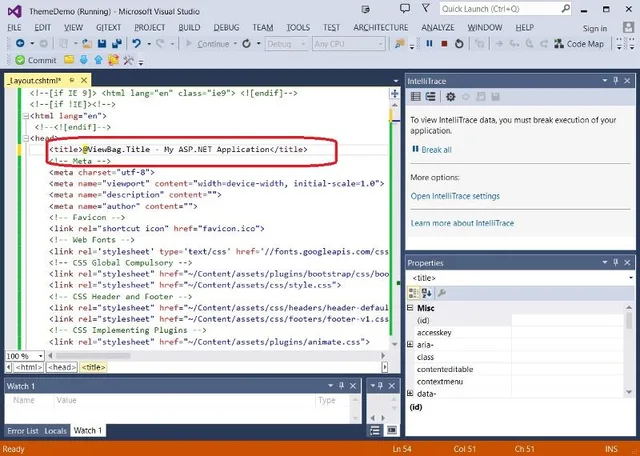Open the WINDOW menu
The image size is (640, 456).
484,27
